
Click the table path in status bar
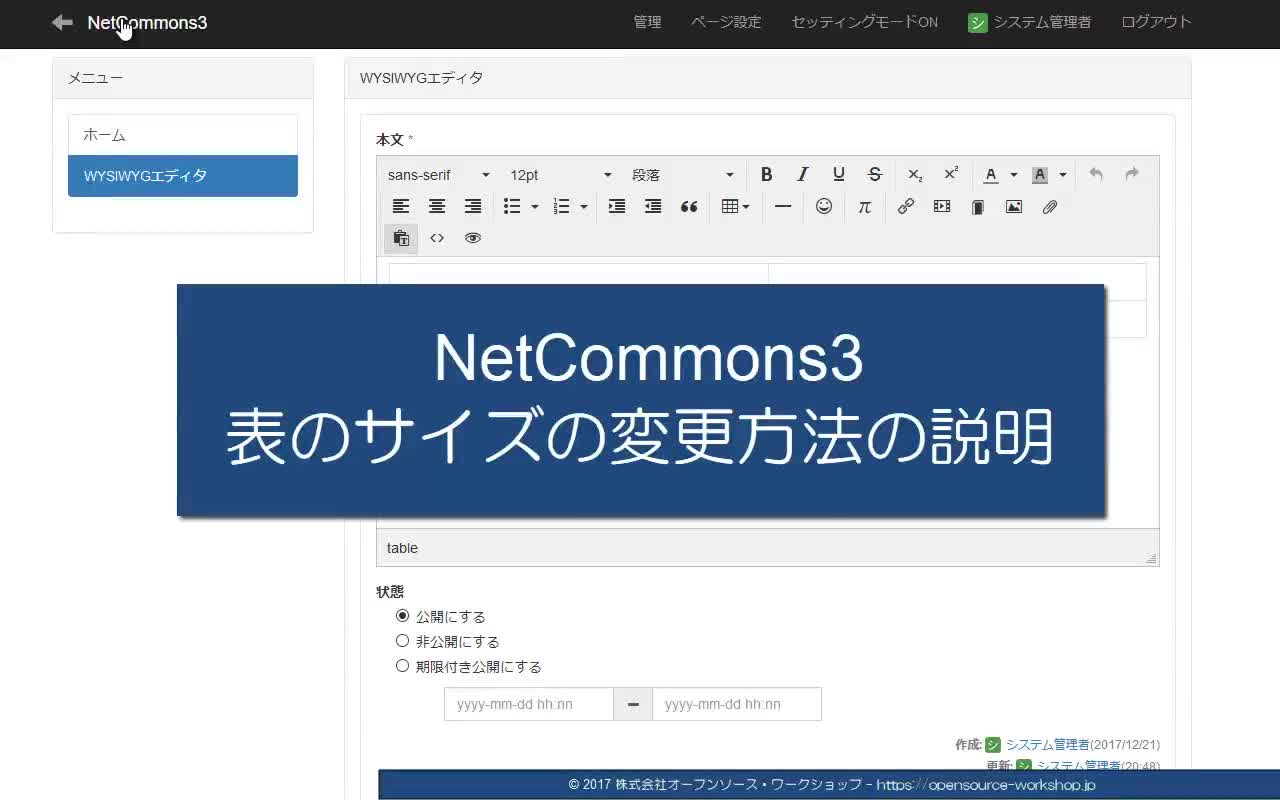pyautogui.click(x=402, y=548)
